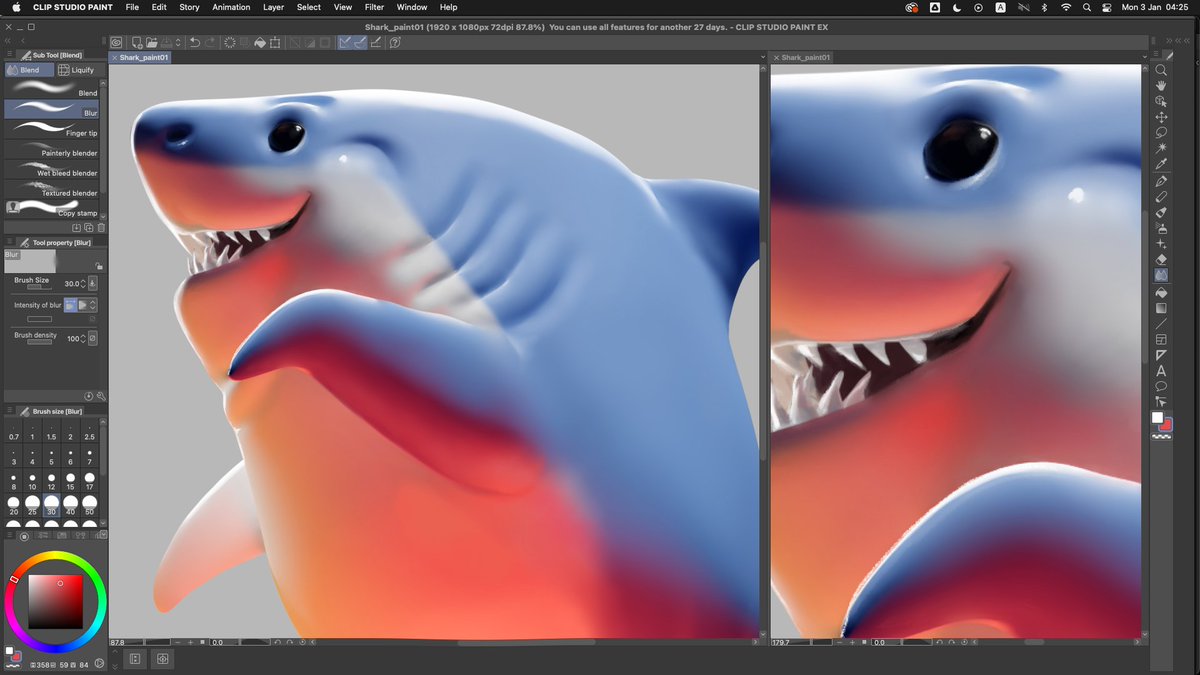Open the Brush size panel menu expander
Viewport: 1200px width, 675px height.
pos(10,409)
